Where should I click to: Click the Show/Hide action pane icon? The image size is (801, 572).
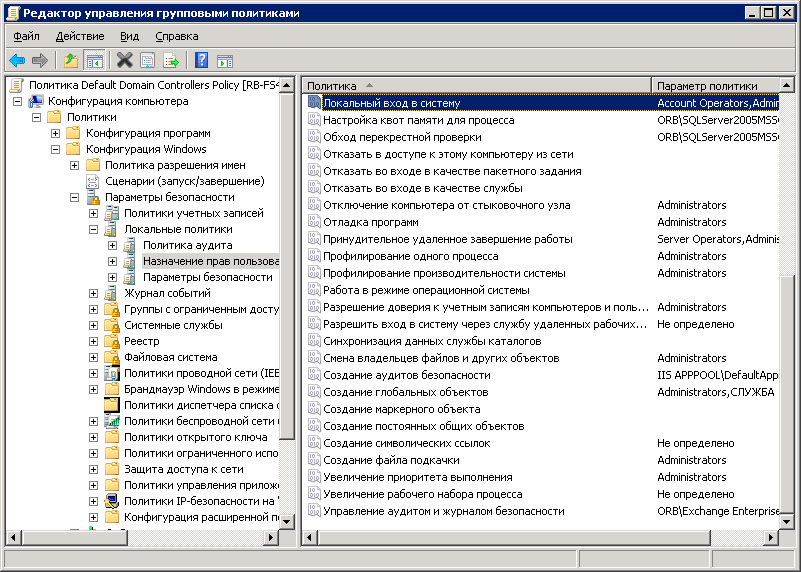[x=225, y=61]
